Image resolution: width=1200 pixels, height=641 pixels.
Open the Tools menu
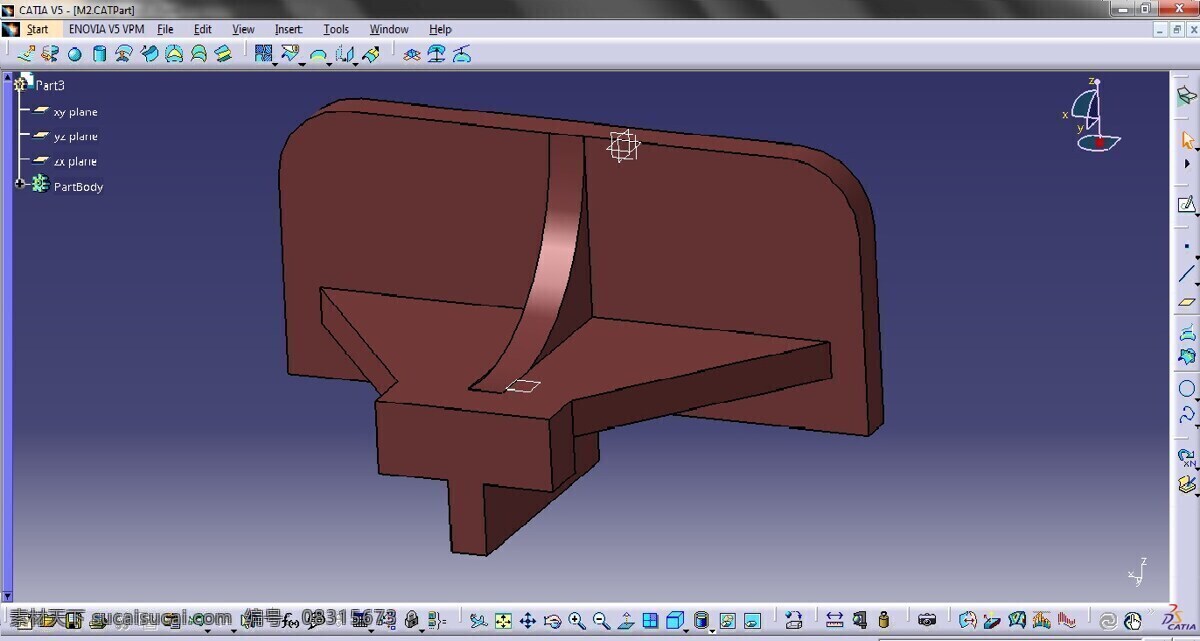tap(336, 29)
